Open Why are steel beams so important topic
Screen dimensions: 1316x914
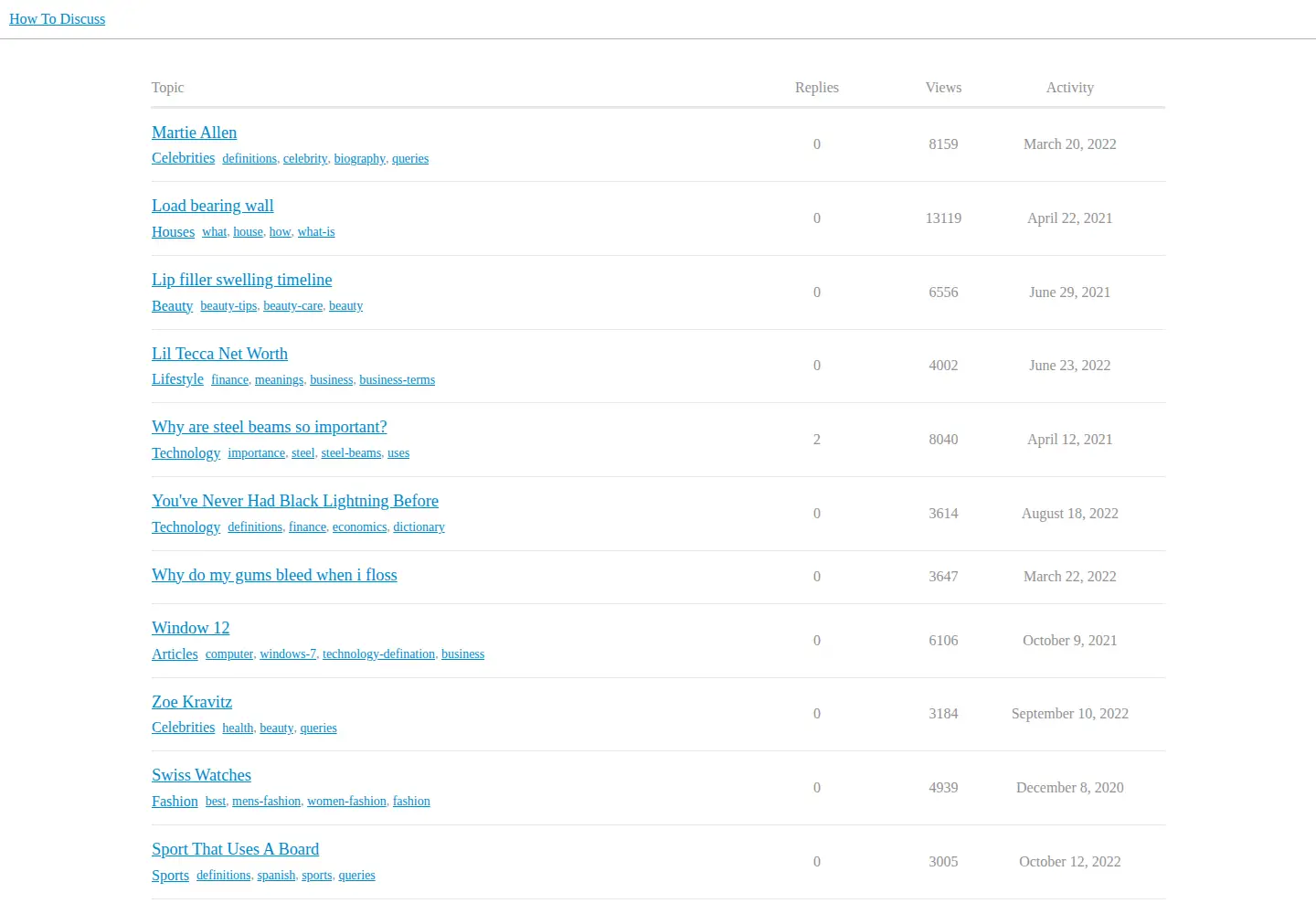pyautogui.click(x=269, y=427)
